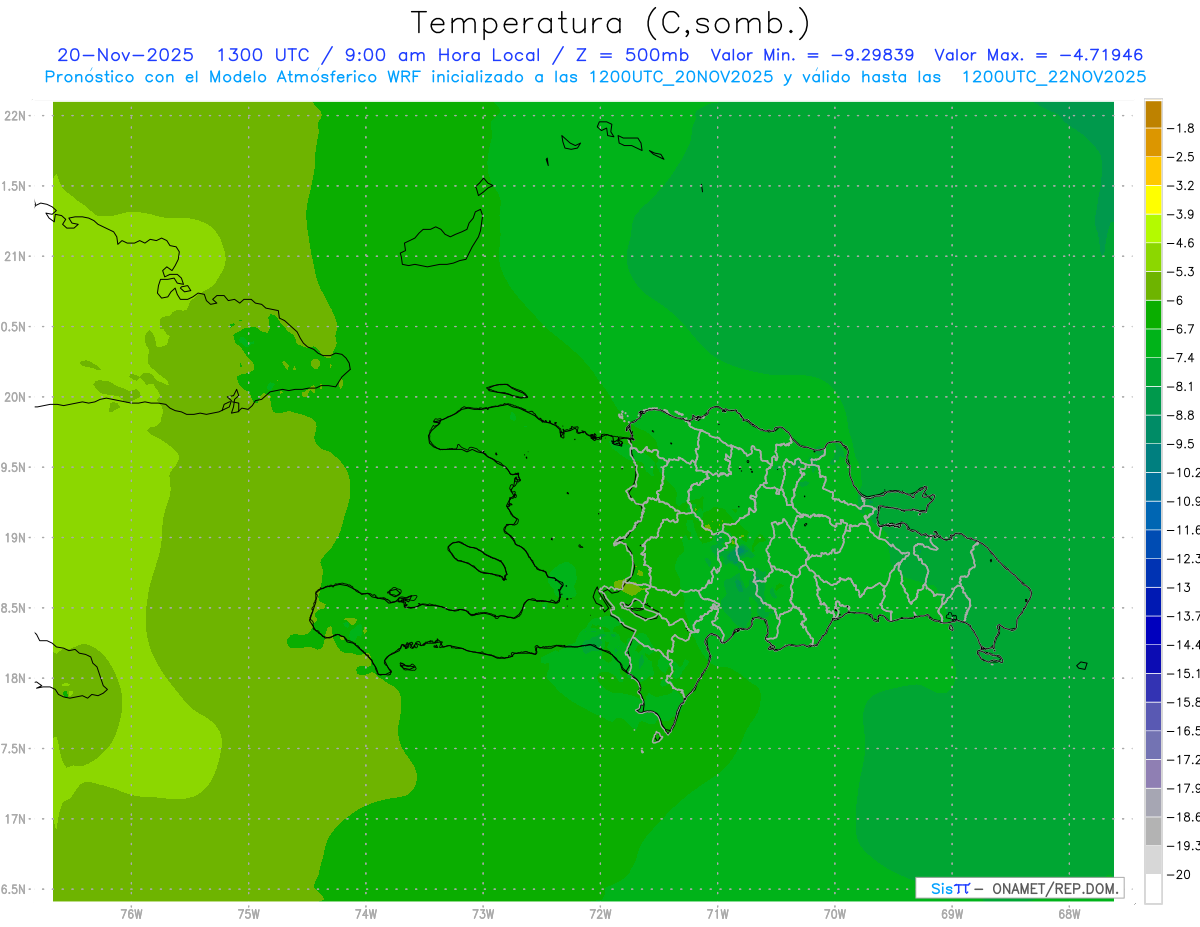Click the '72W' longitude label
The image size is (1200, 927).
click(600, 913)
